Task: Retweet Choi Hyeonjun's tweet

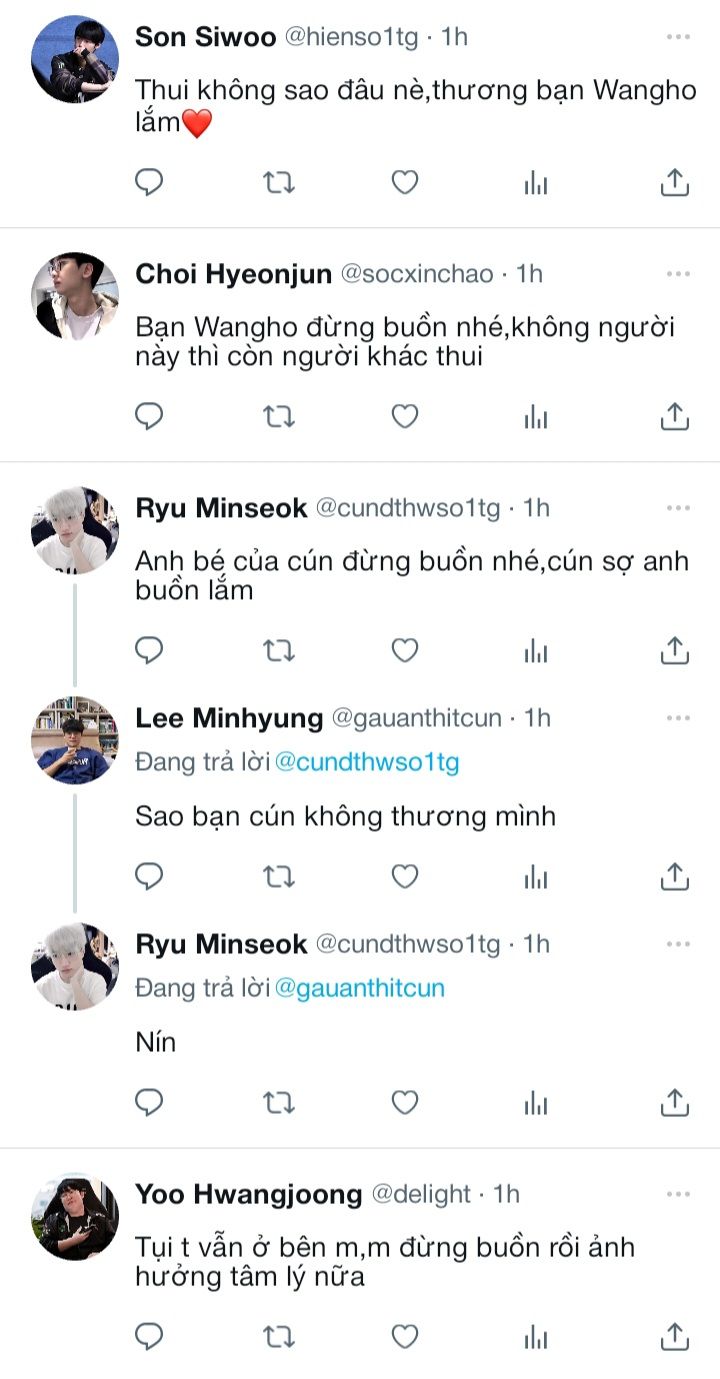Action: tap(278, 416)
